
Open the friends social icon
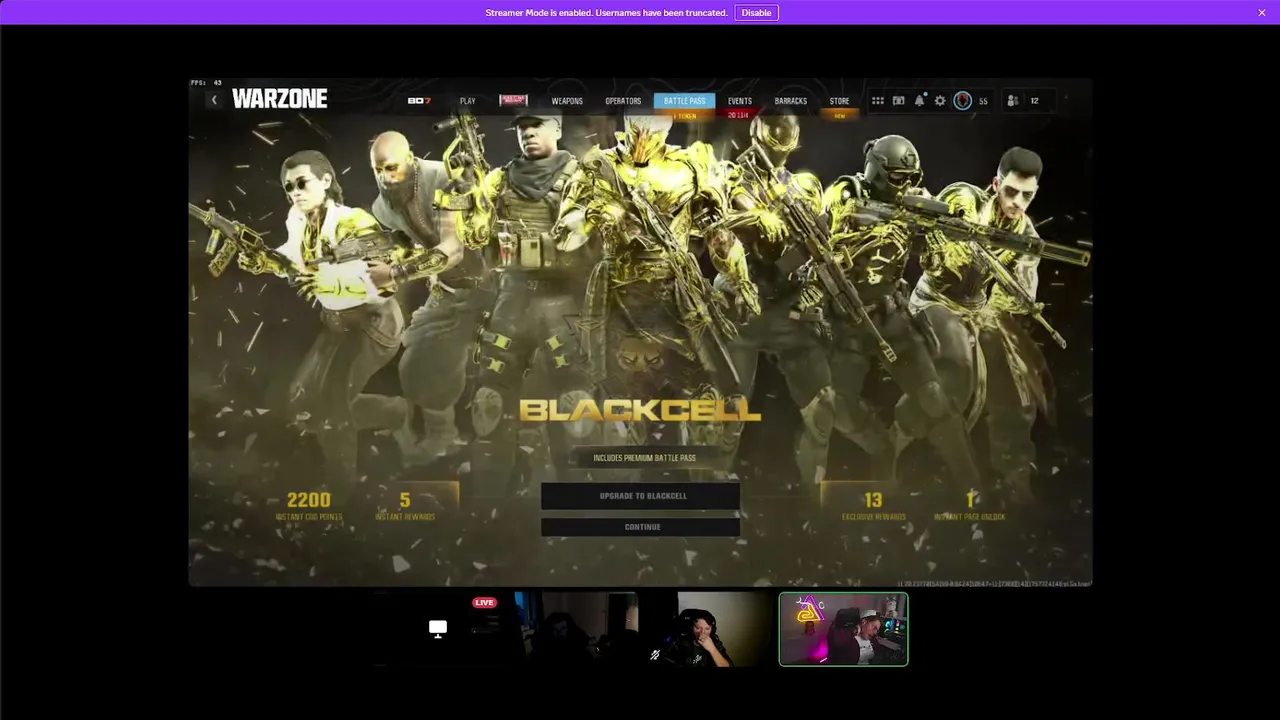point(1013,101)
